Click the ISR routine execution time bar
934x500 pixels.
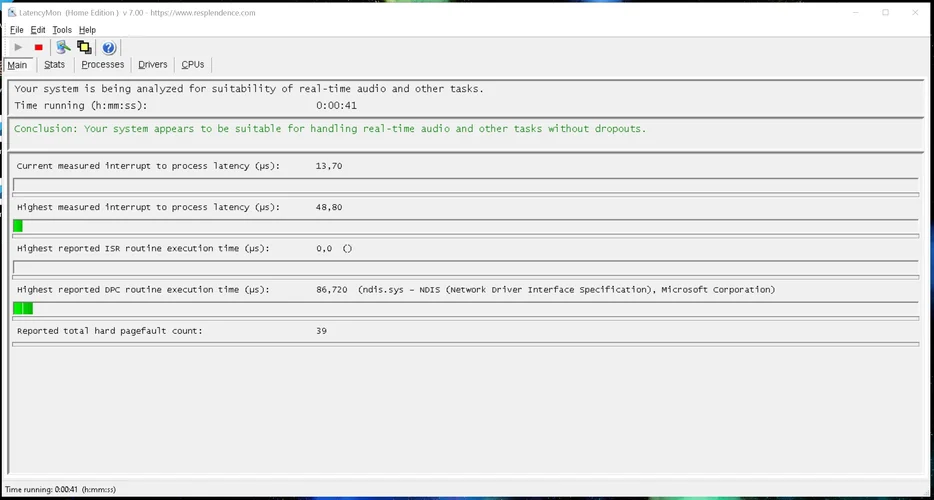pos(465,267)
